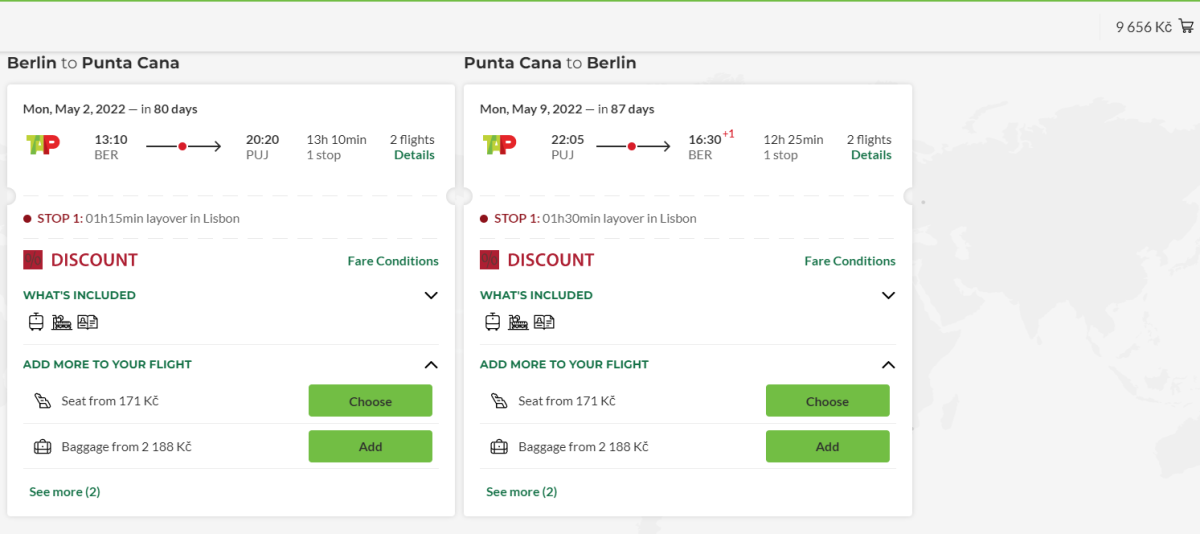The height and width of the screenshot is (534, 1200).
Task: Collapse Add More to Your Flight on outbound card
Action: point(431,365)
